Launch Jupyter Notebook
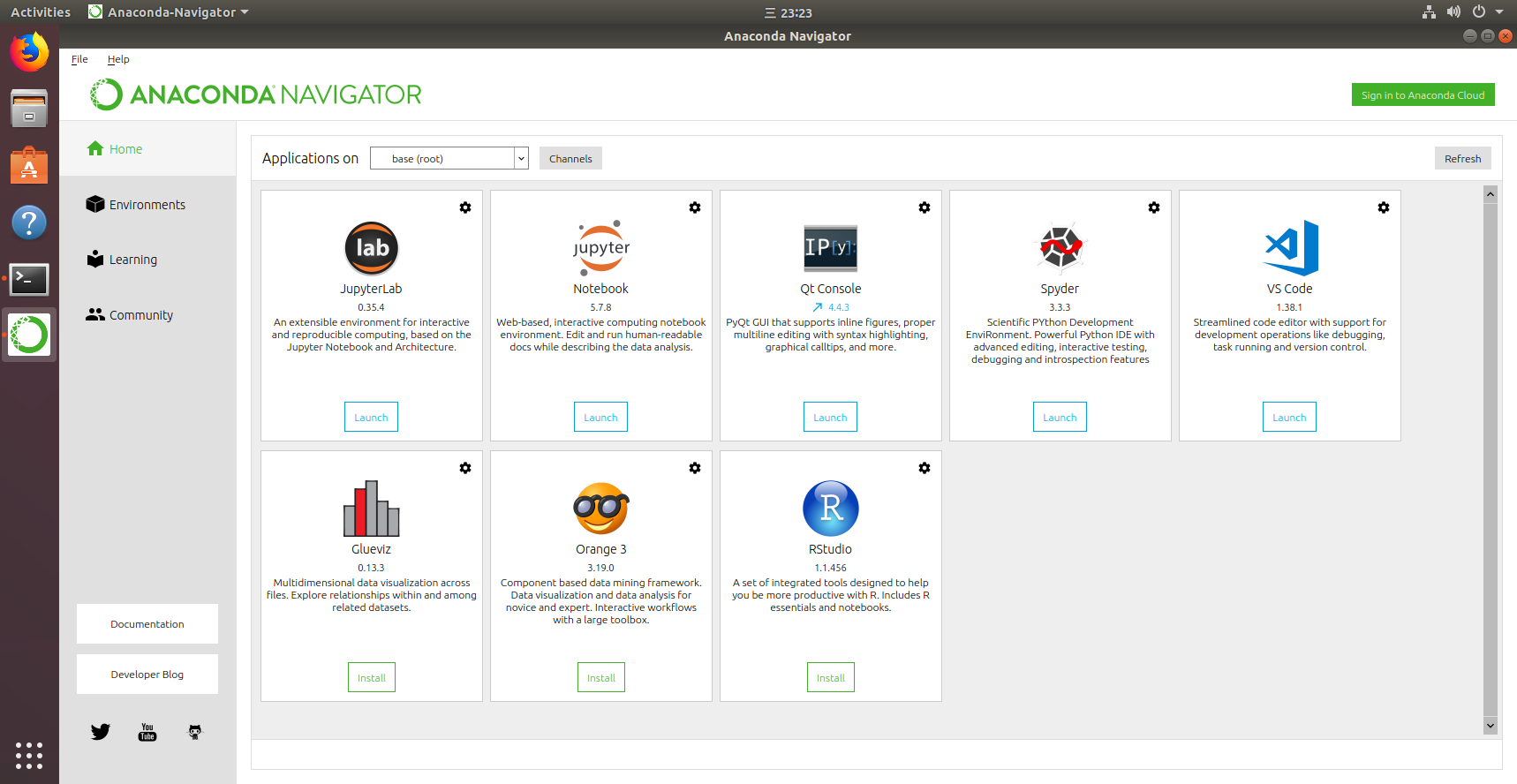Screen dimensions: 1517x784 coord(600,418)
